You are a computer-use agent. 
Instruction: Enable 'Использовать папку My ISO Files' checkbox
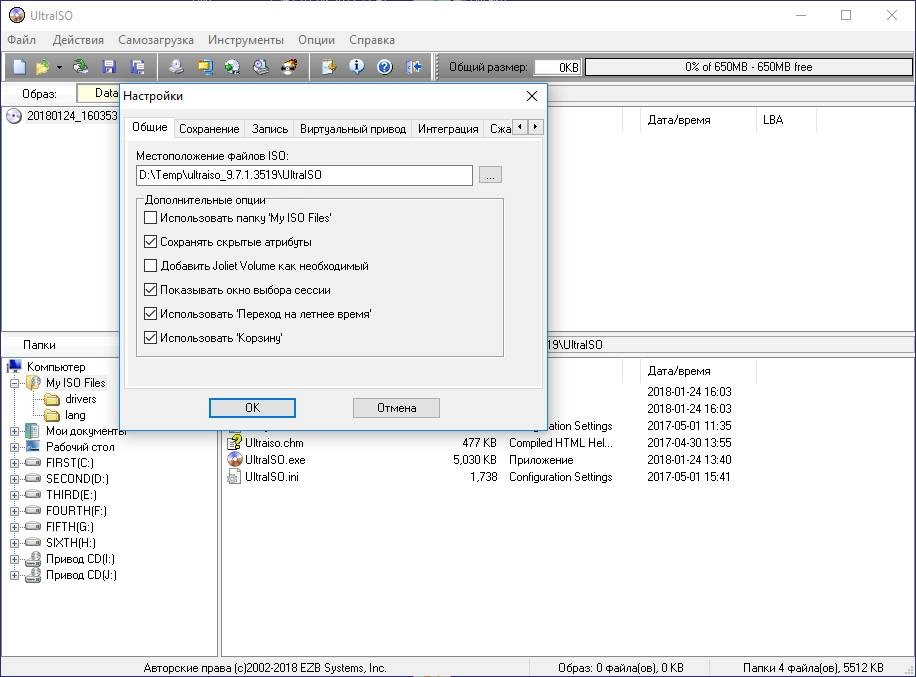(150, 218)
